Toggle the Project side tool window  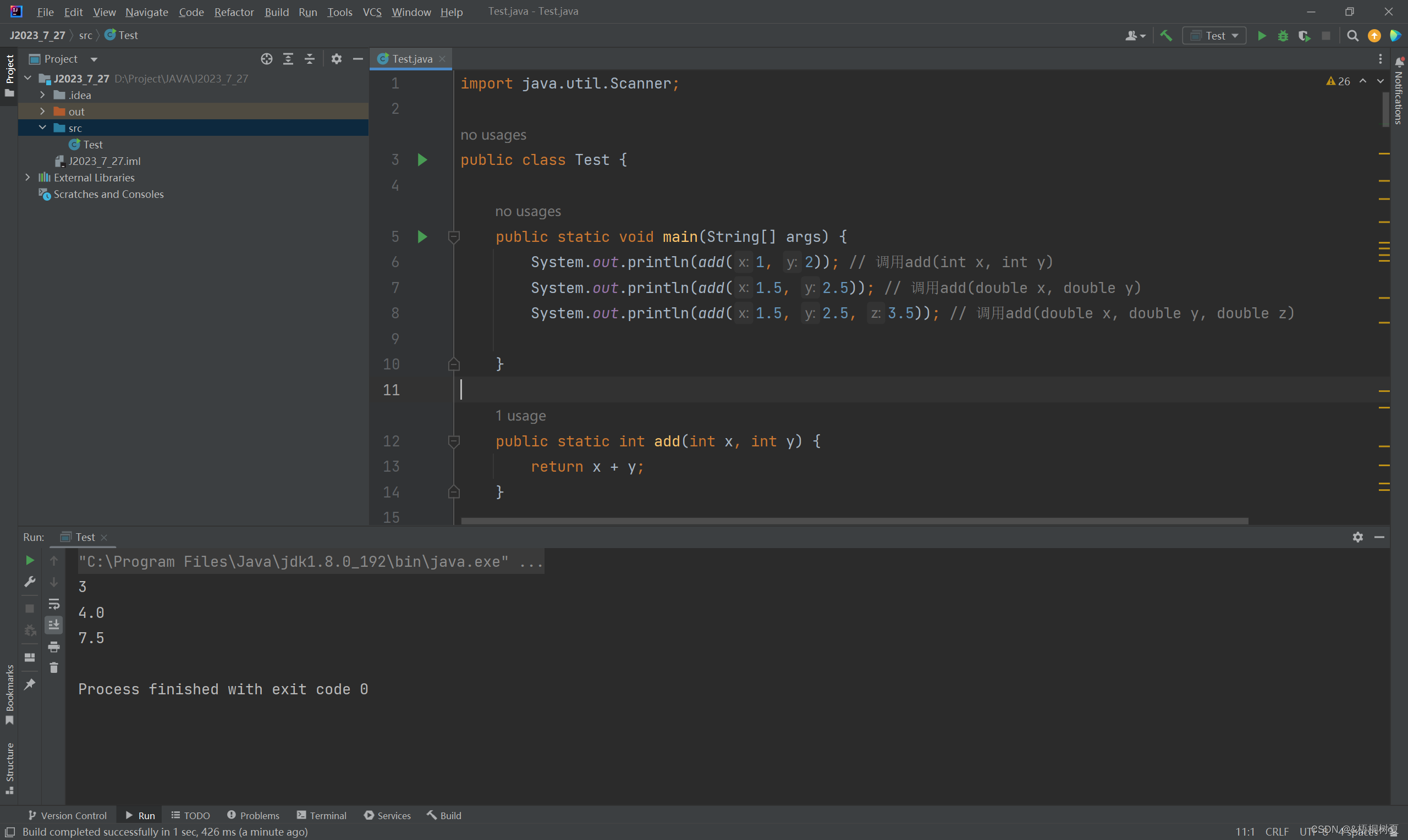point(9,75)
